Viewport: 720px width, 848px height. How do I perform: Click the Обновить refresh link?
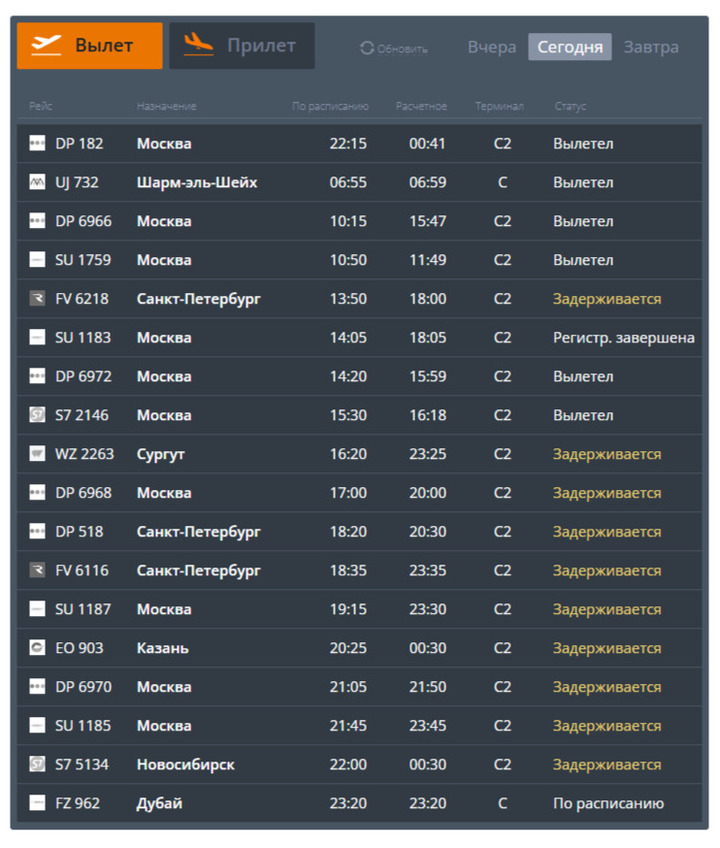[x=402, y=49]
